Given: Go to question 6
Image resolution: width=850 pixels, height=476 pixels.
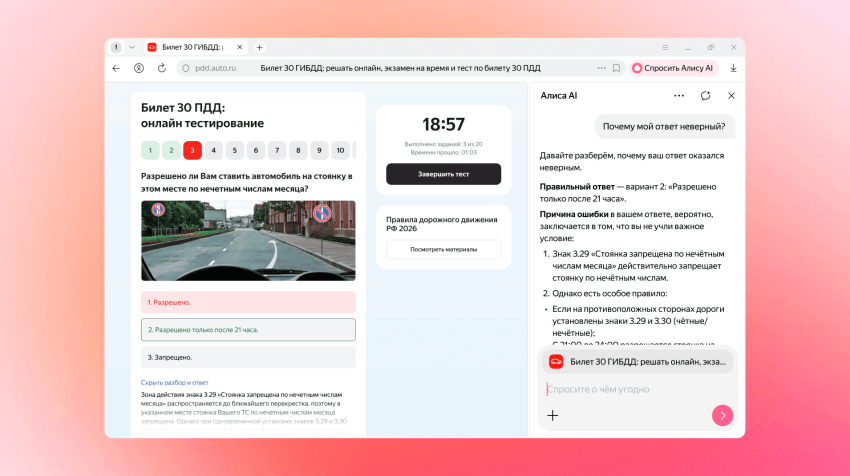Looking at the screenshot, I should [256, 151].
